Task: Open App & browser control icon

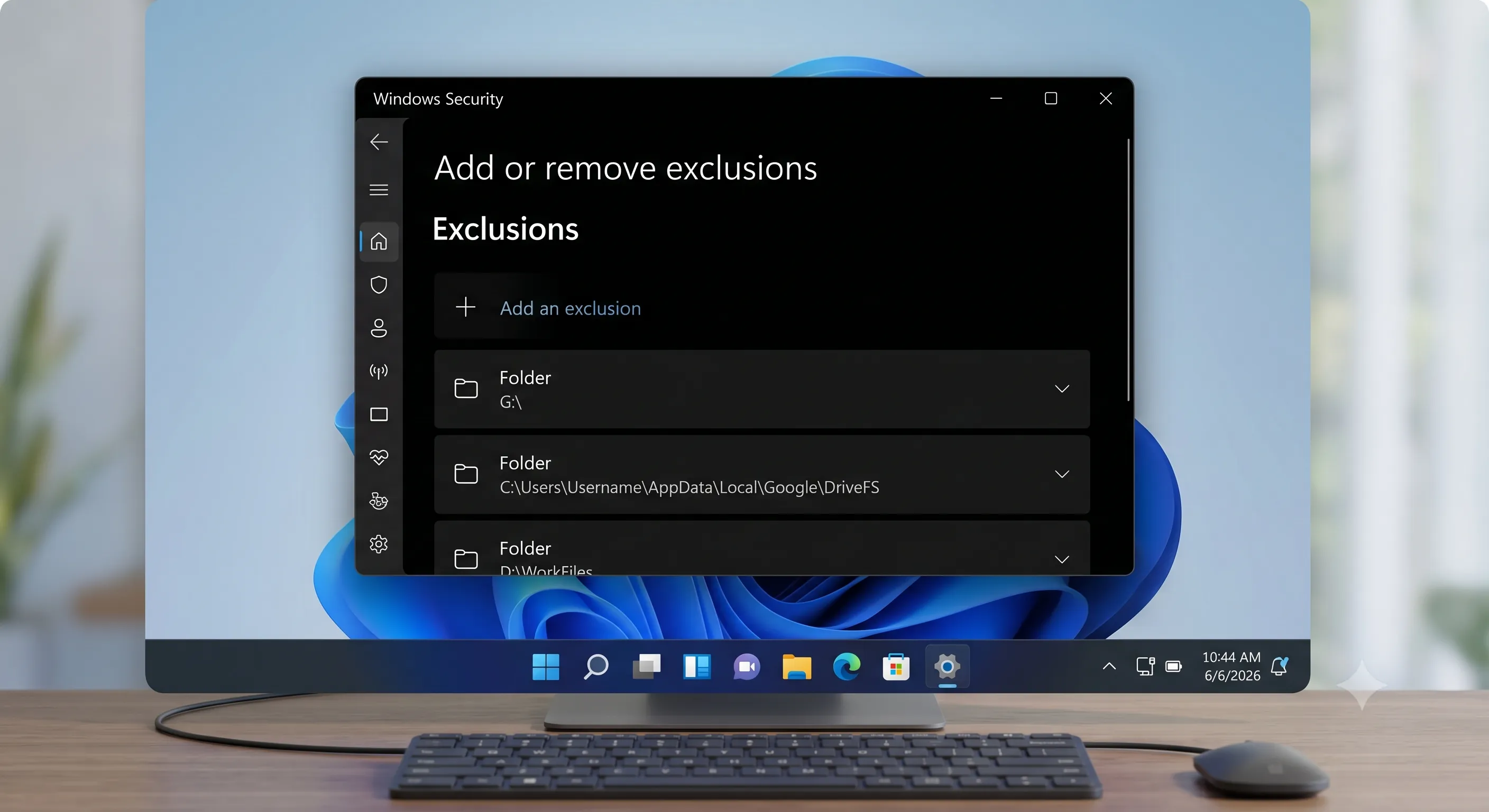Action: (x=379, y=414)
